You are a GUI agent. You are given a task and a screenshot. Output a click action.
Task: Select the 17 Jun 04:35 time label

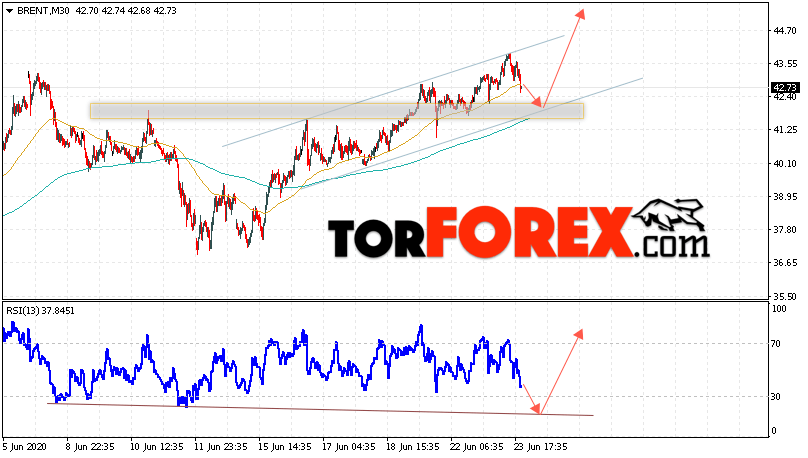click(349, 447)
